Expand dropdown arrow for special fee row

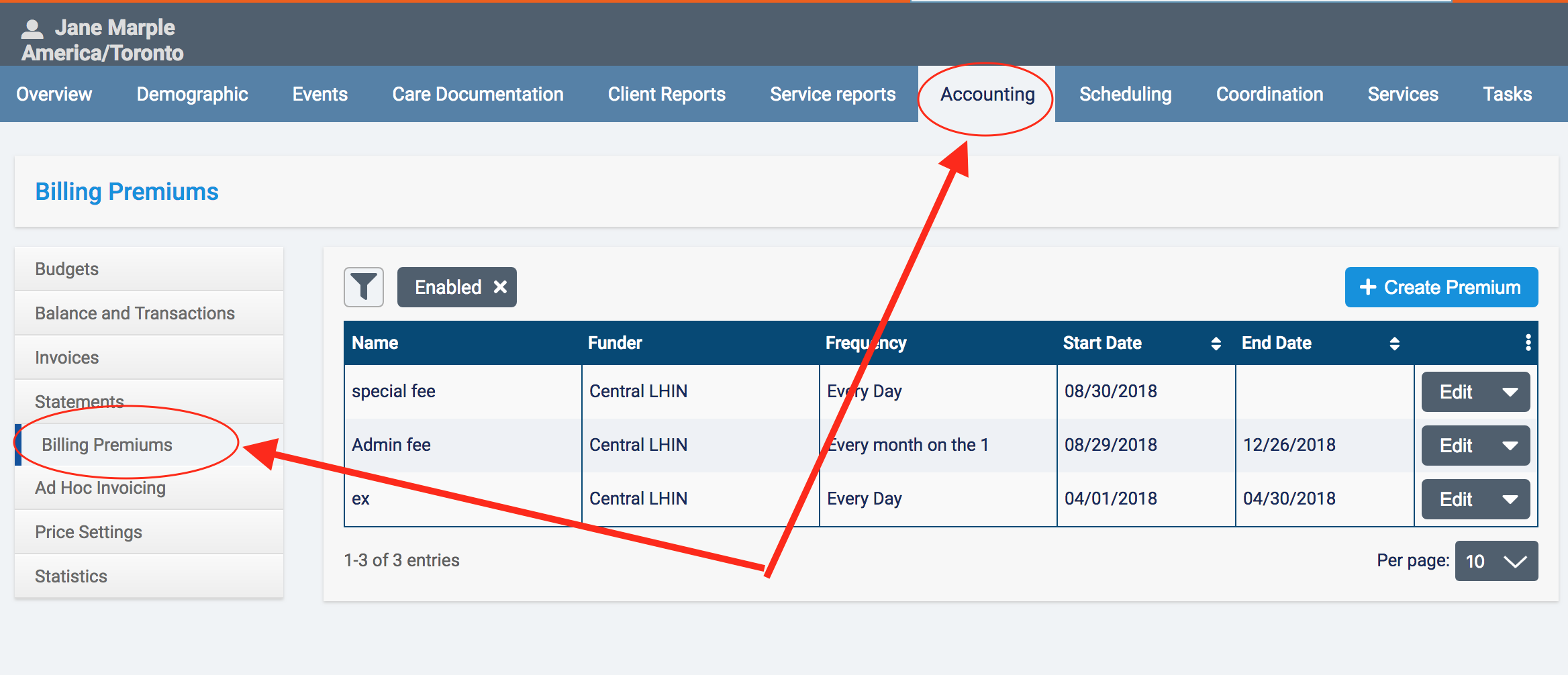(1510, 392)
